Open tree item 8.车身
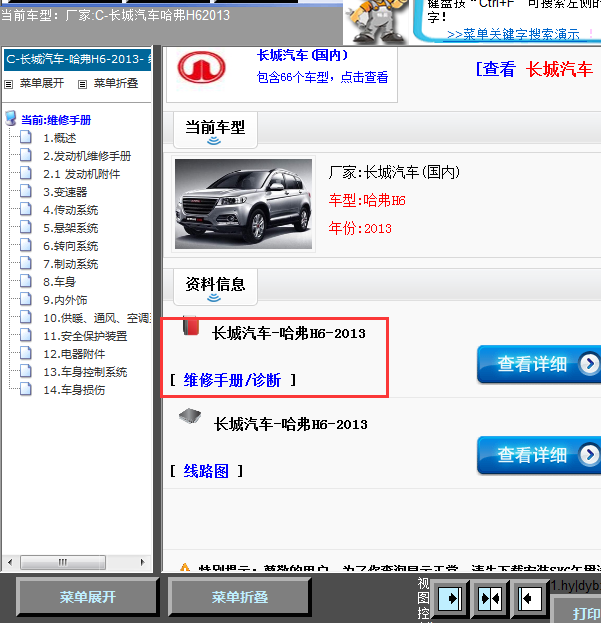Image resolution: width=601 pixels, height=623 pixels. point(60,282)
